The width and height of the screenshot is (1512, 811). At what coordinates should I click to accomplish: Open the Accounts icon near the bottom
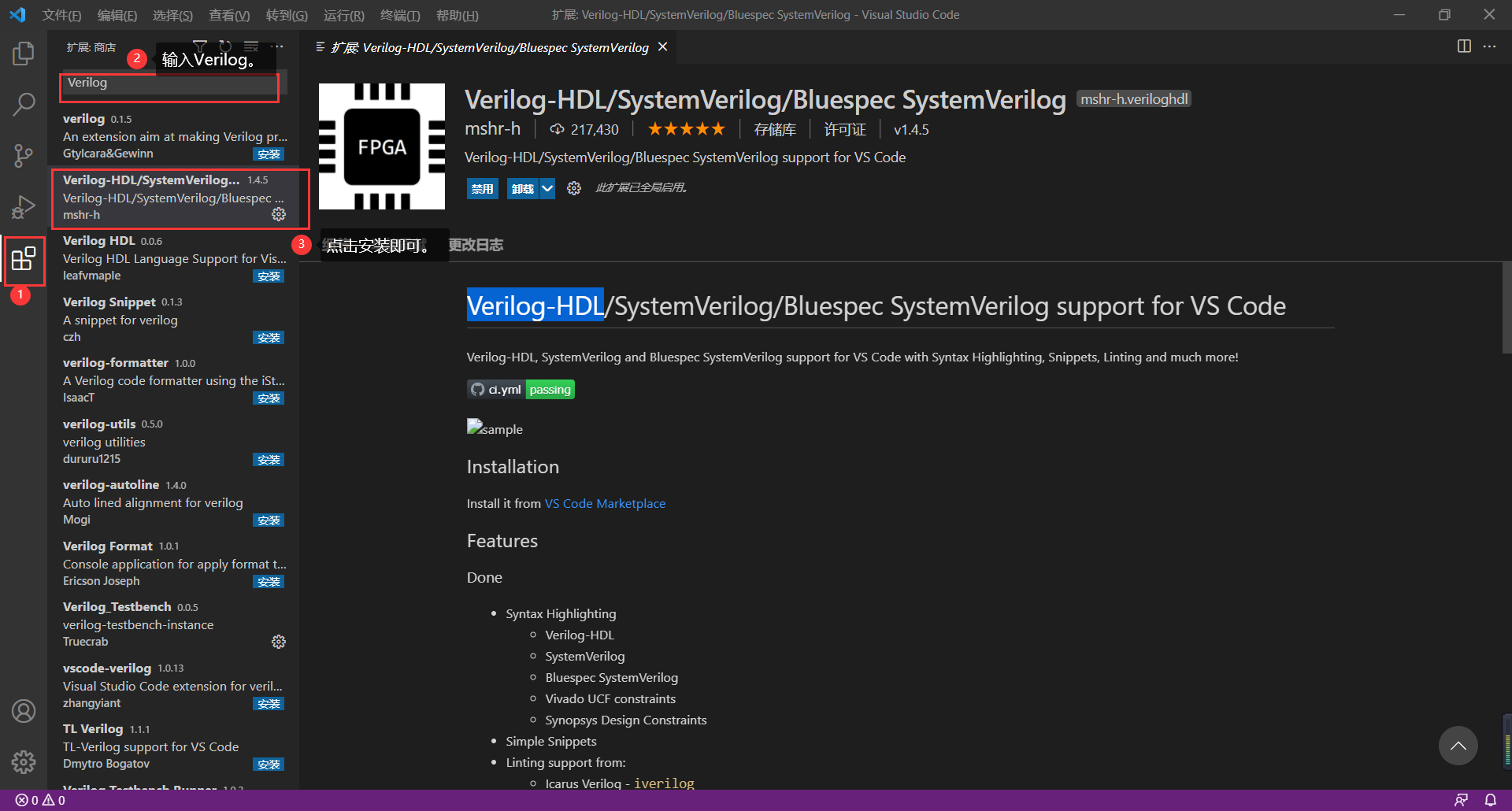click(x=24, y=711)
